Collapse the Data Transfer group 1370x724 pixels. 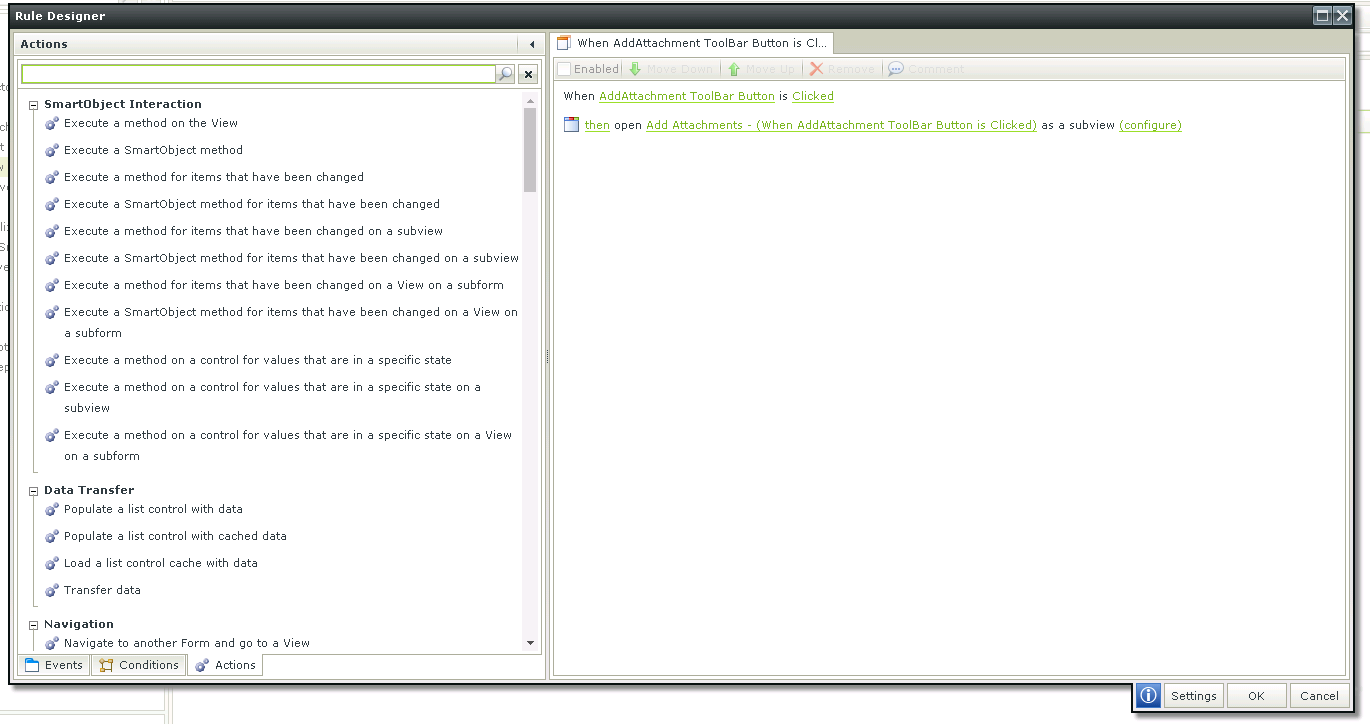coord(33,491)
